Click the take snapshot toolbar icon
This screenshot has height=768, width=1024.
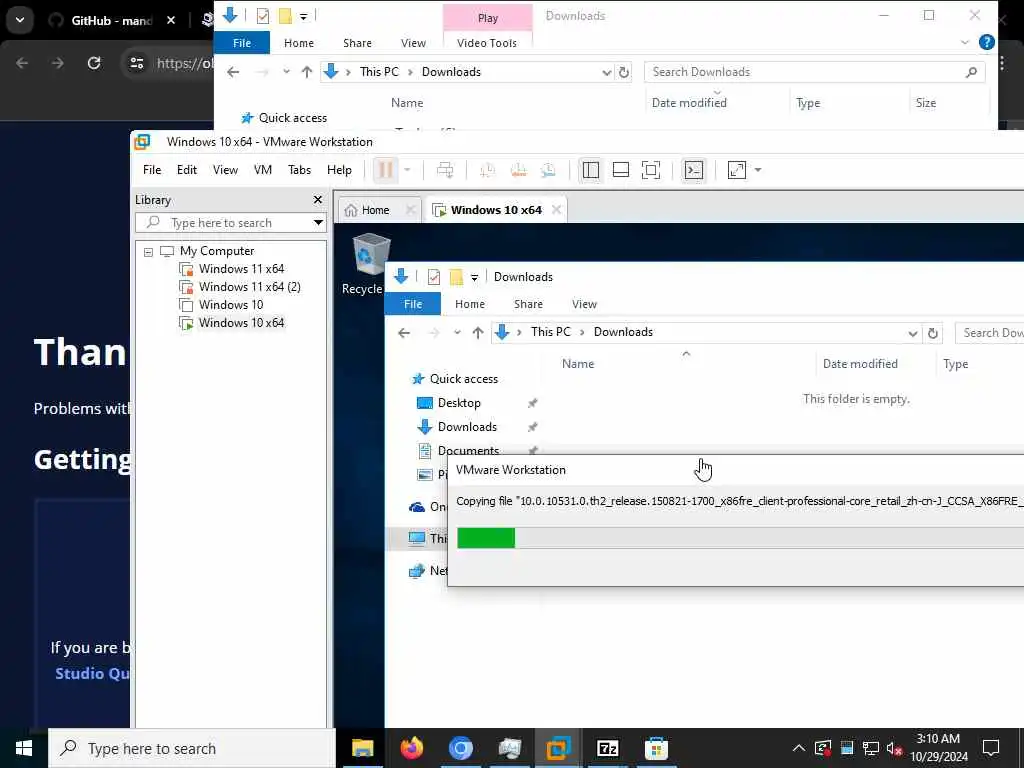pos(487,170)
